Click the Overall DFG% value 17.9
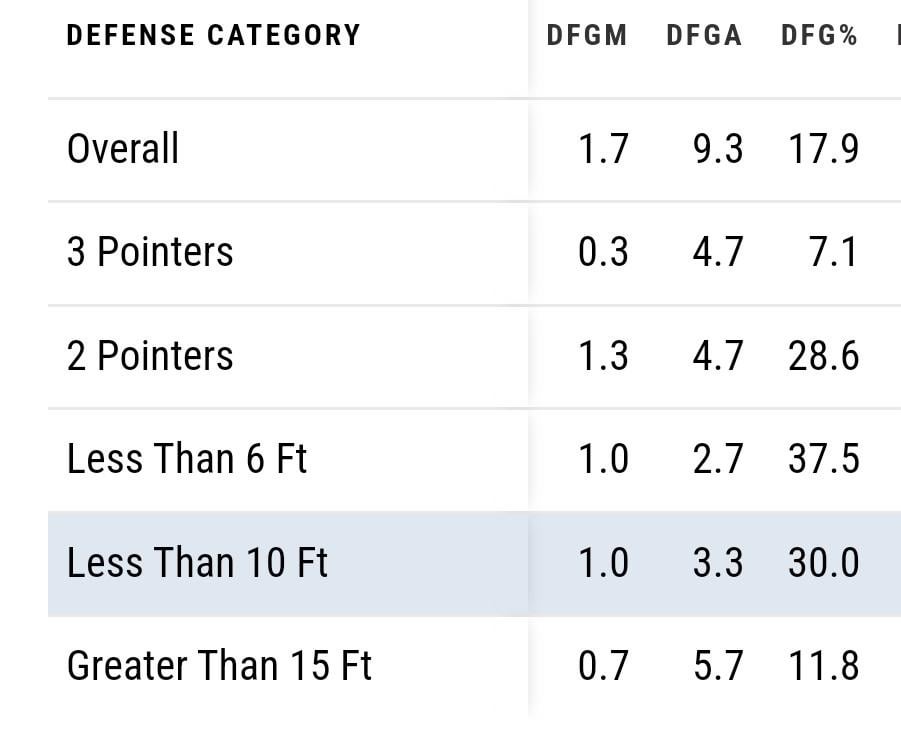 pyautogui.click(x=822, y=150)
